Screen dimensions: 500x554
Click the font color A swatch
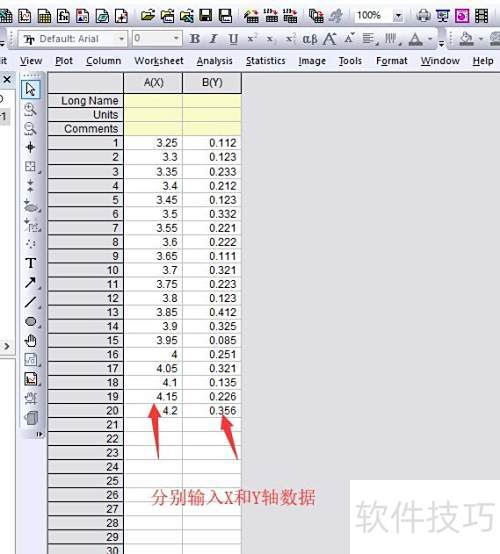pyautogui.click(x=416, y=39)
